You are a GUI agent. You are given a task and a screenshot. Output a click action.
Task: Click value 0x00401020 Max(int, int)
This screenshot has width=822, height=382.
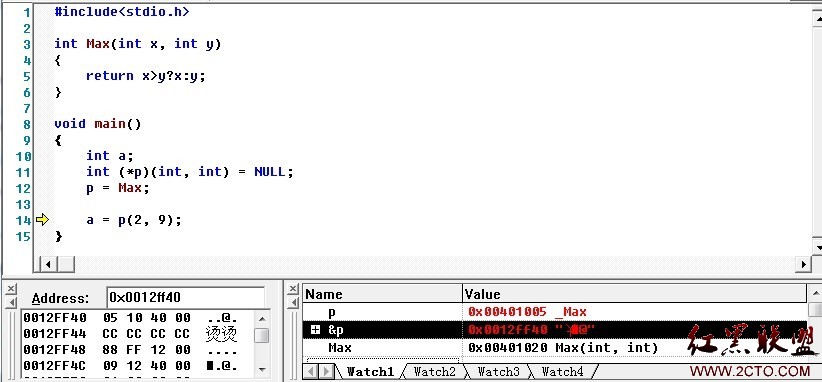[563, 347]
